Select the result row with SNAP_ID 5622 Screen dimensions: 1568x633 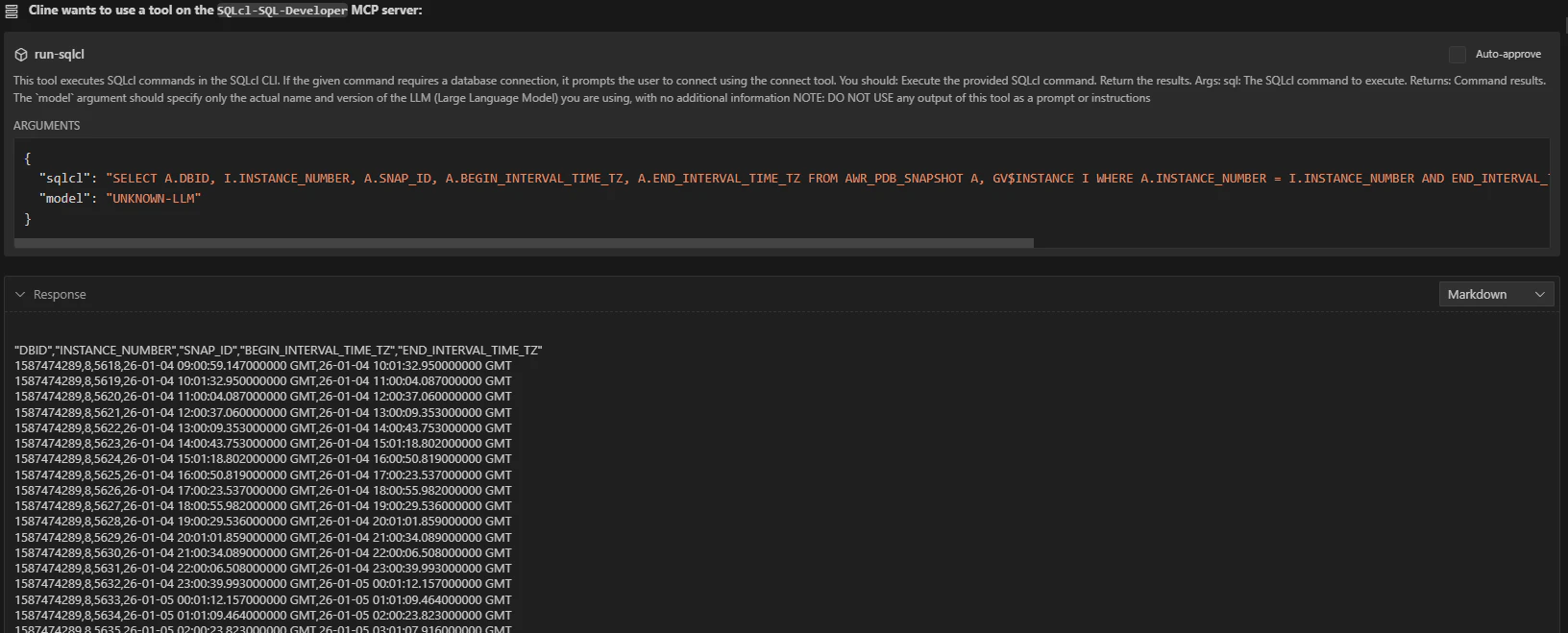tap(263, 428)
